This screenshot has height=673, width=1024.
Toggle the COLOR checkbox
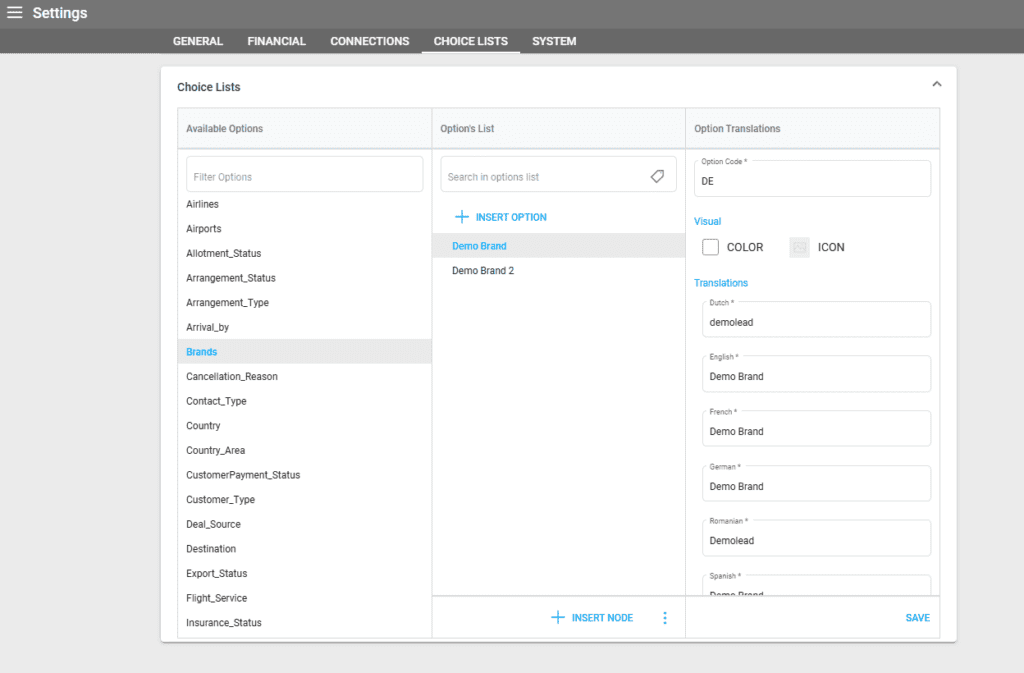tap(711, 247)
